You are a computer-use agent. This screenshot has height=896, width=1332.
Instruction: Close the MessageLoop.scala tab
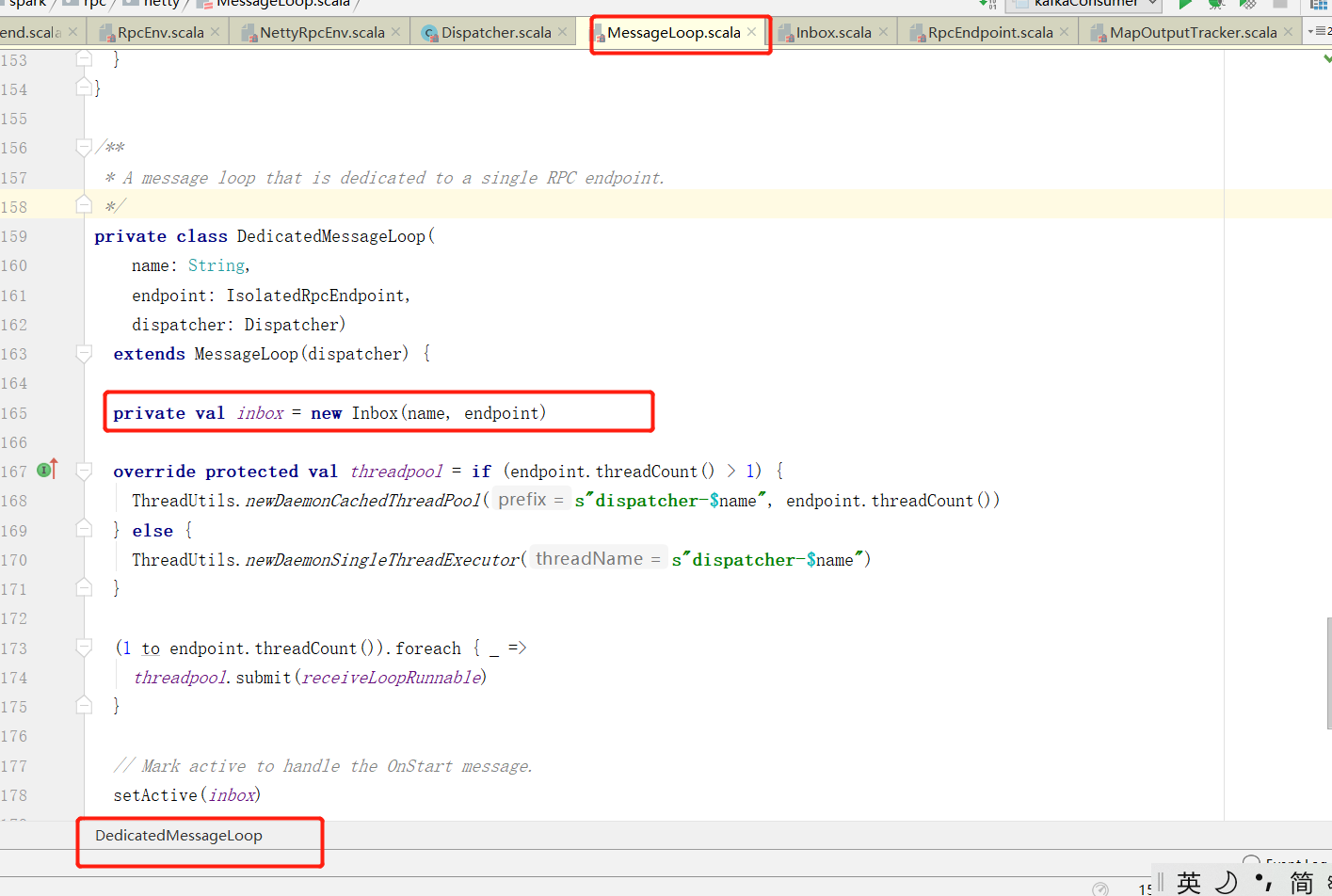(x=752, y=32)
